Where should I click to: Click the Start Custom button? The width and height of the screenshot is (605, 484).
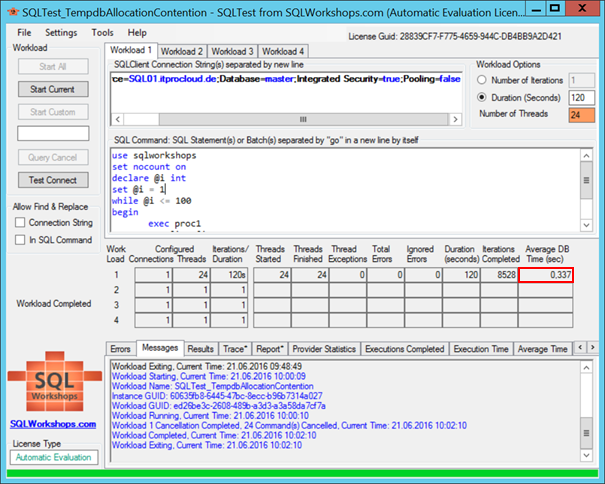(53, 112)
